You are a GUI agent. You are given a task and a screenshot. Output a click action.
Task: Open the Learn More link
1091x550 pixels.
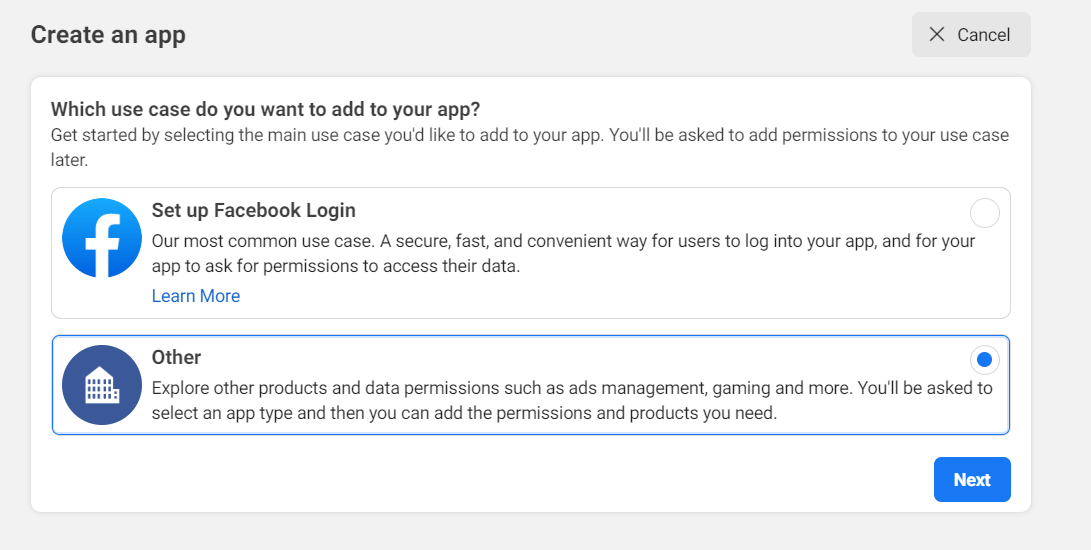(196, 296)
